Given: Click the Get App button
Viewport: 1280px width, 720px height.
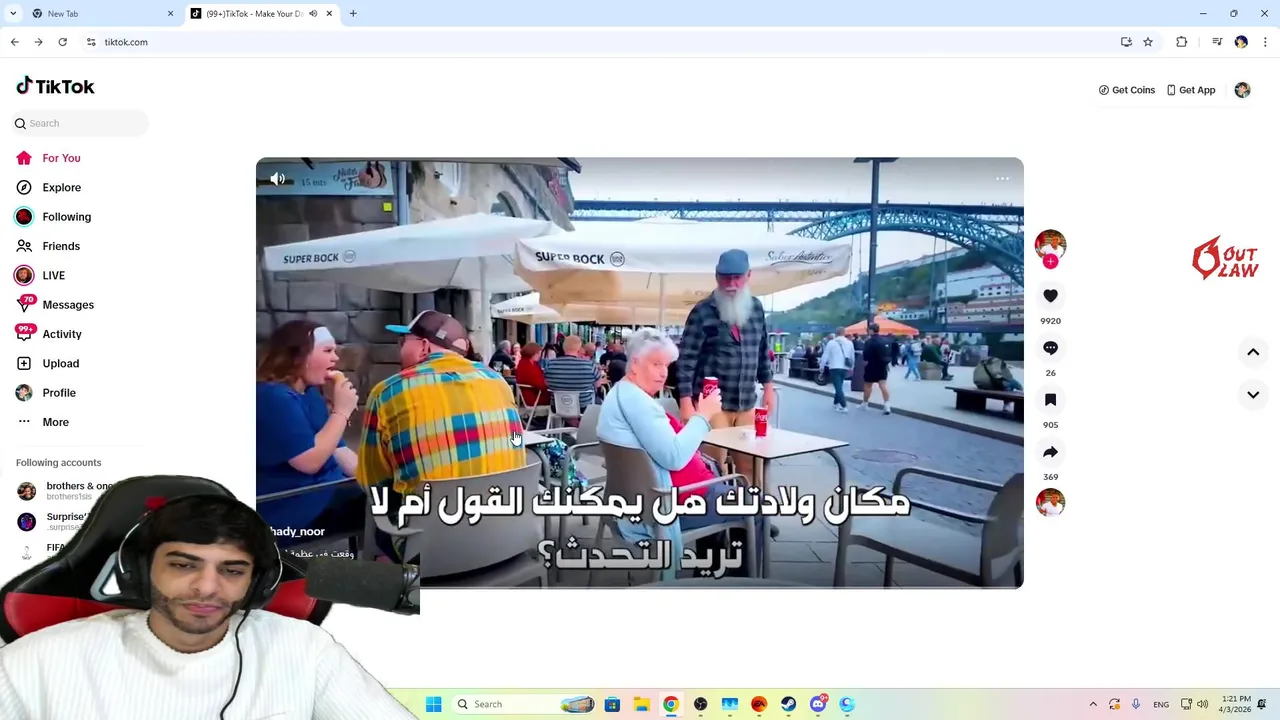Looking at the screenshot, I should click(x=1191, y=90).
